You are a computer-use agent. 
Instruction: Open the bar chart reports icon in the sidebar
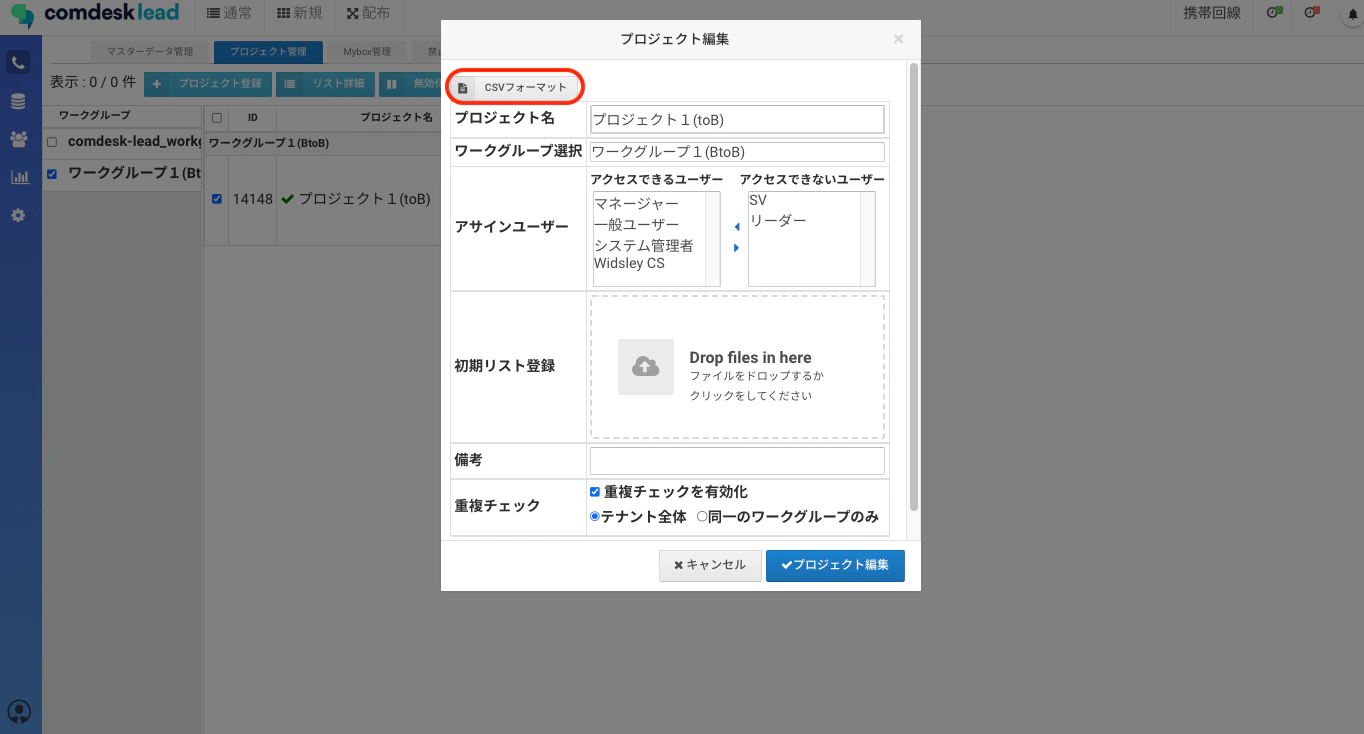pos(18,177)
